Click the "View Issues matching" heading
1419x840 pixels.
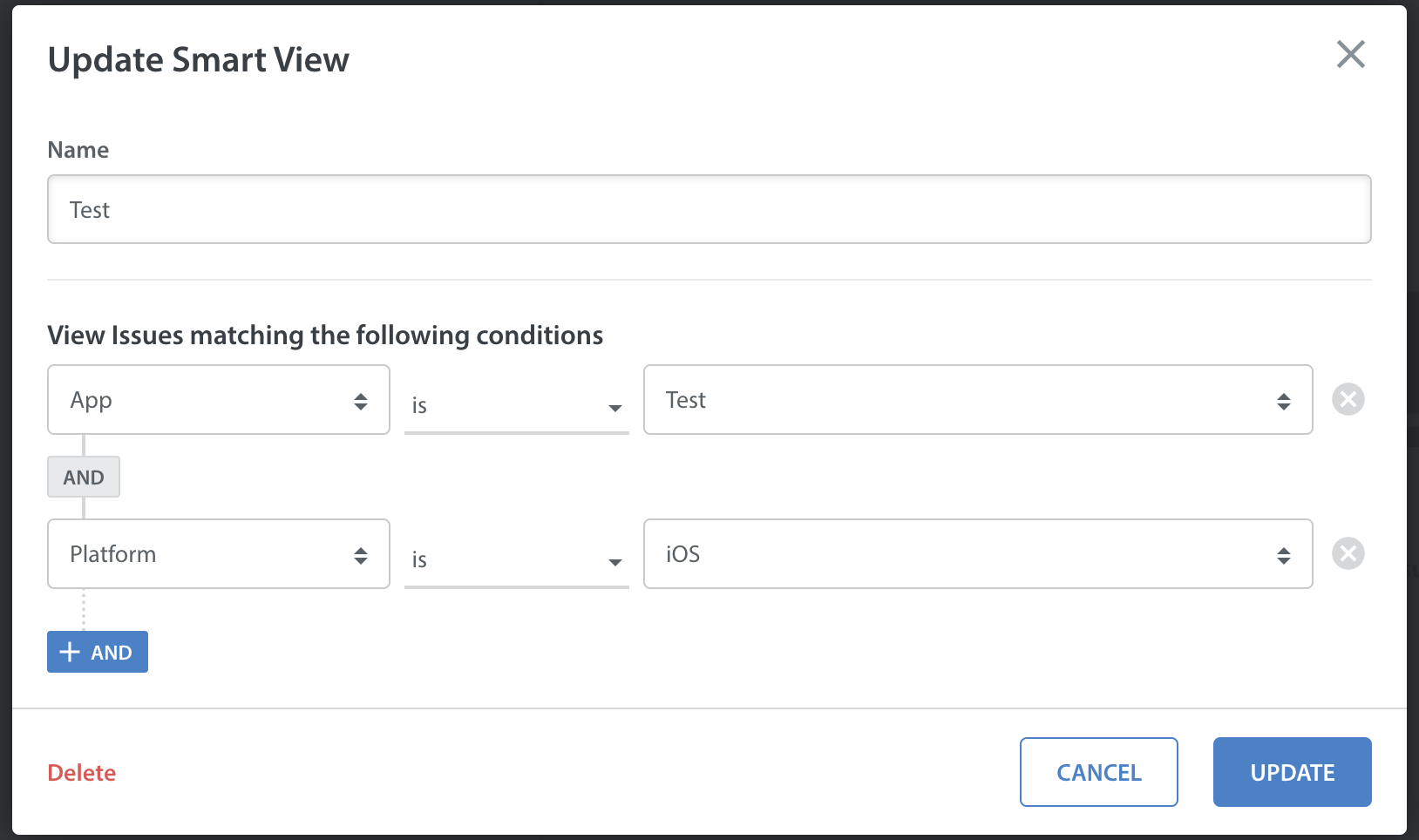(325, 335)
